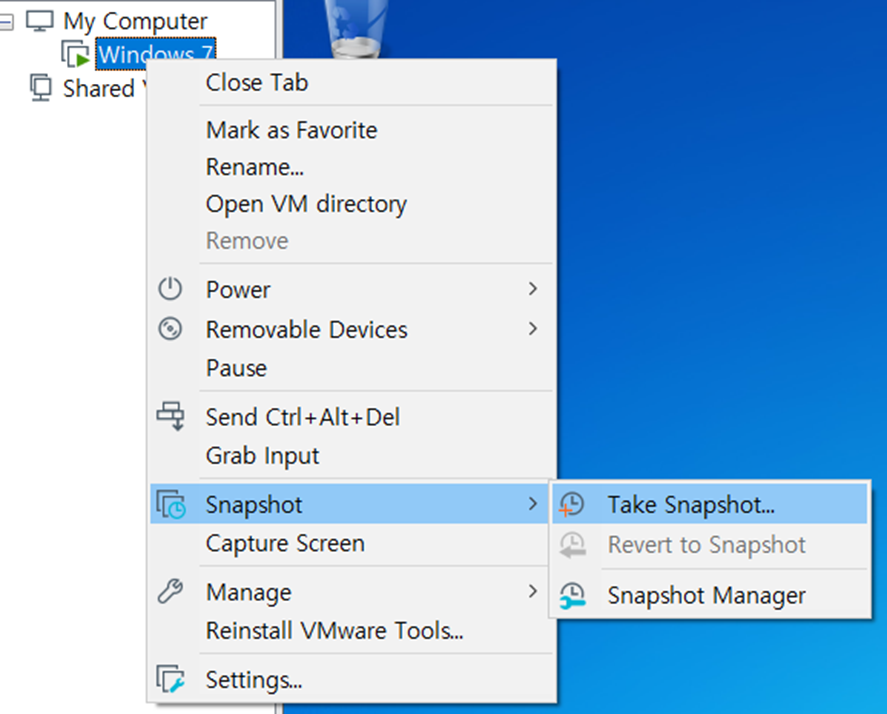Click the Revert to Snapshot icon
Image resolution: width=887 pixels, height=714 pixels.
(572, 545)
